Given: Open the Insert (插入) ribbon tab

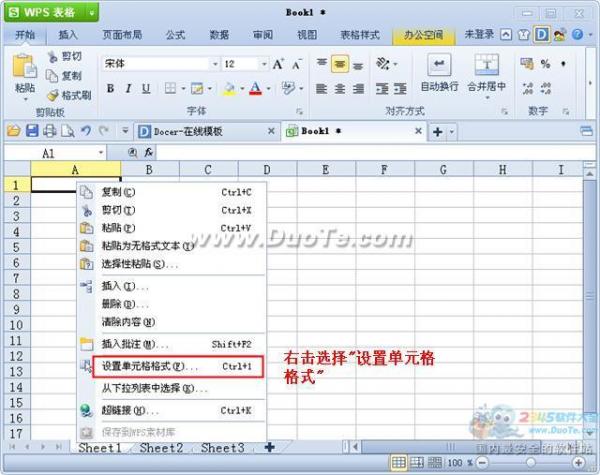Looking at the screenshot, I should (x=68, y=35).
